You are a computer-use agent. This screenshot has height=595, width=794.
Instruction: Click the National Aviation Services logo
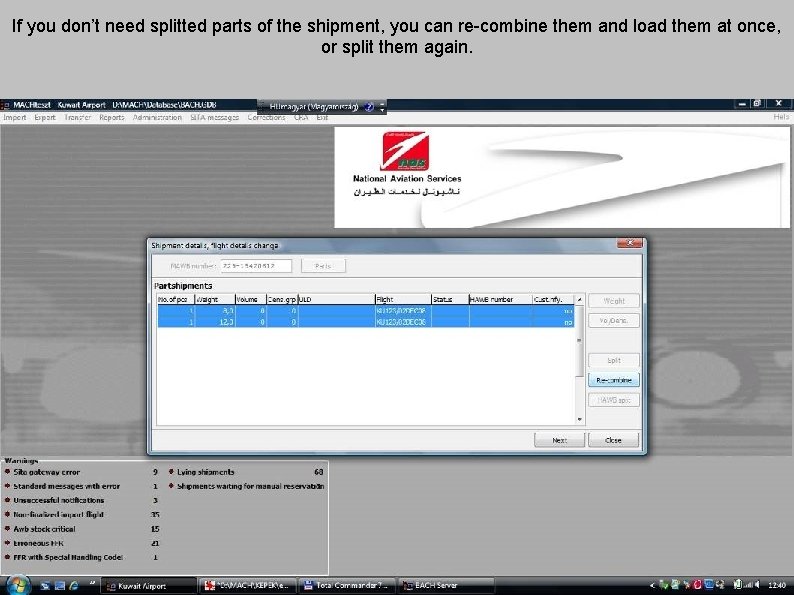(x=407, y=165)
